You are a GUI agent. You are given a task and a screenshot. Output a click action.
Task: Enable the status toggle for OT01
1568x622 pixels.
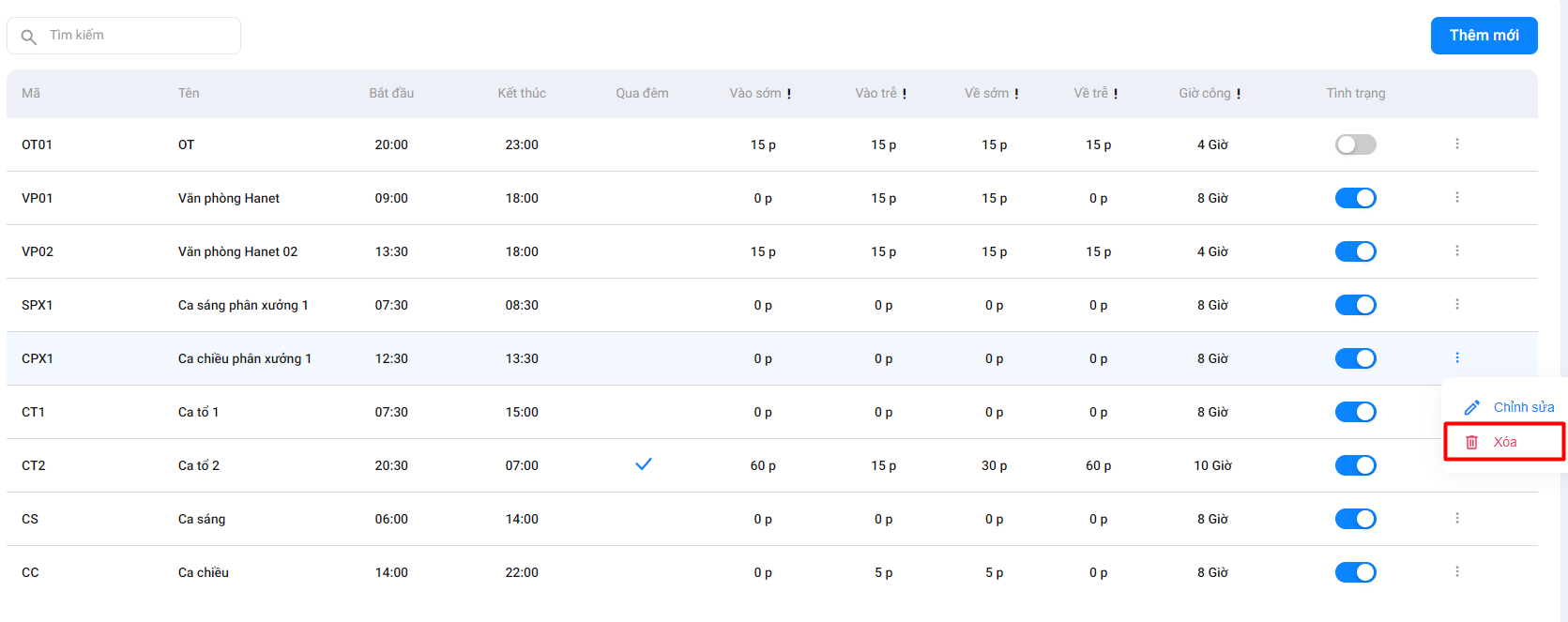pyautogui.click(x=1355, y=144)
